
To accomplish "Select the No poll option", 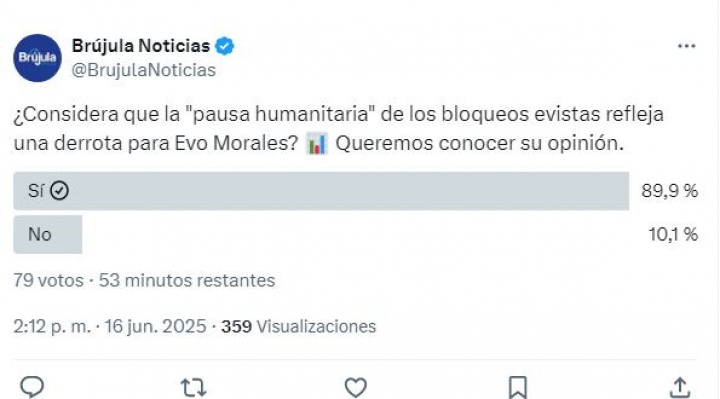I will 48,234.
